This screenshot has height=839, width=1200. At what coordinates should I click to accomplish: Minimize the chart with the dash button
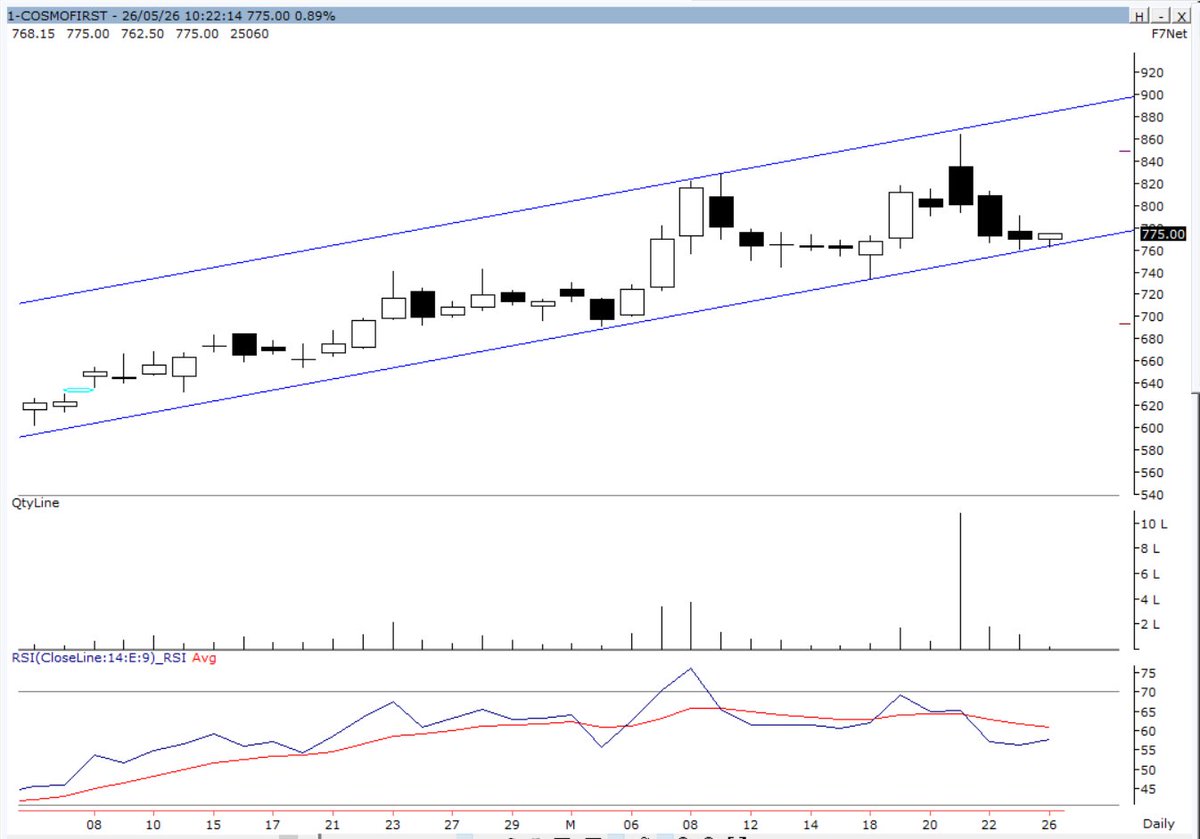(1161, 17)
